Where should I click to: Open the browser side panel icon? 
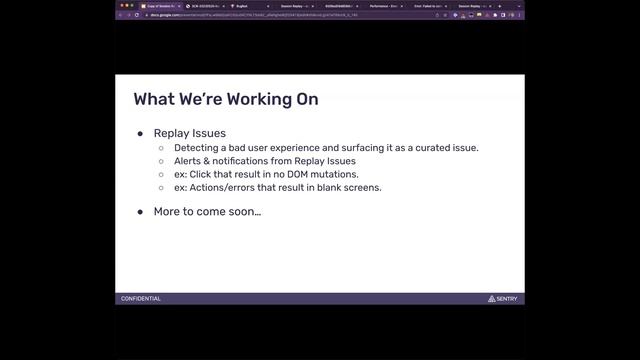tap(503, 15)
